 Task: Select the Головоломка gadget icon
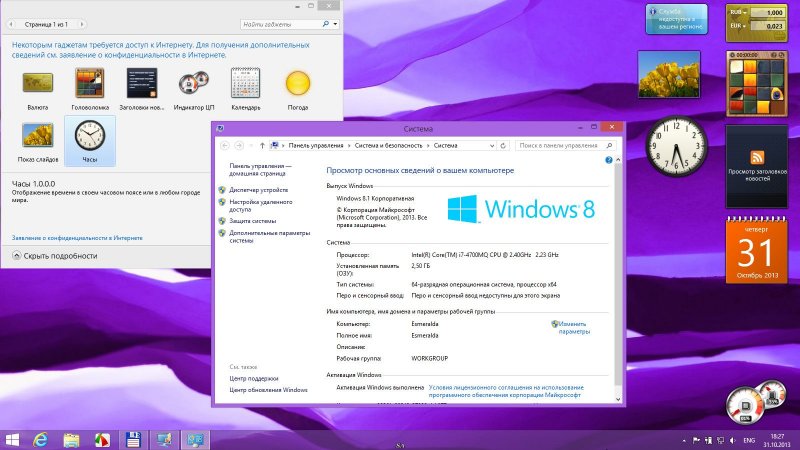(x=90, y=83)
